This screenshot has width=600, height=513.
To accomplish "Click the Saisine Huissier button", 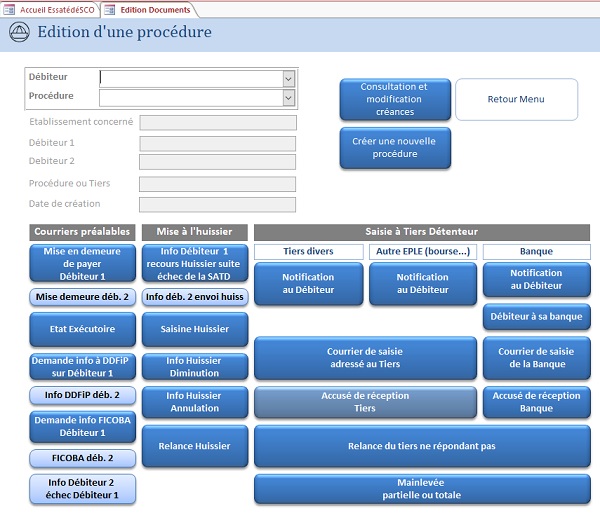I will coord(194,328).
